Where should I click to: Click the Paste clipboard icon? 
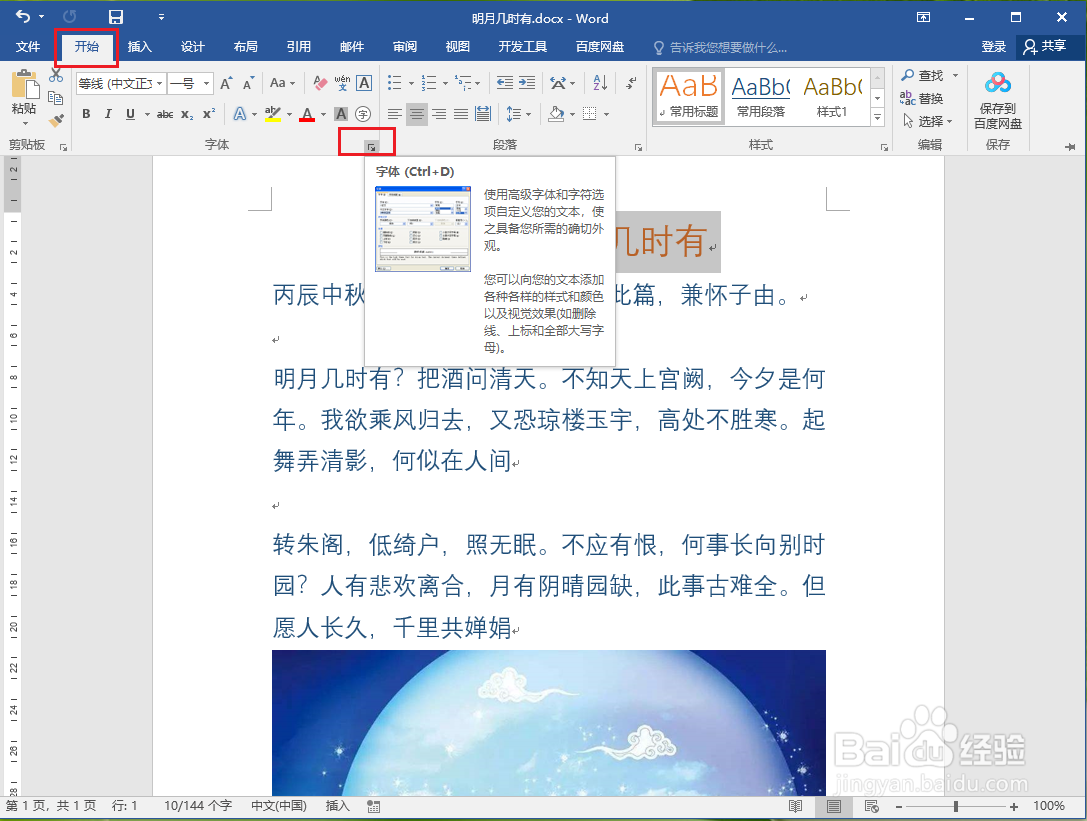(x=26, y=85)
